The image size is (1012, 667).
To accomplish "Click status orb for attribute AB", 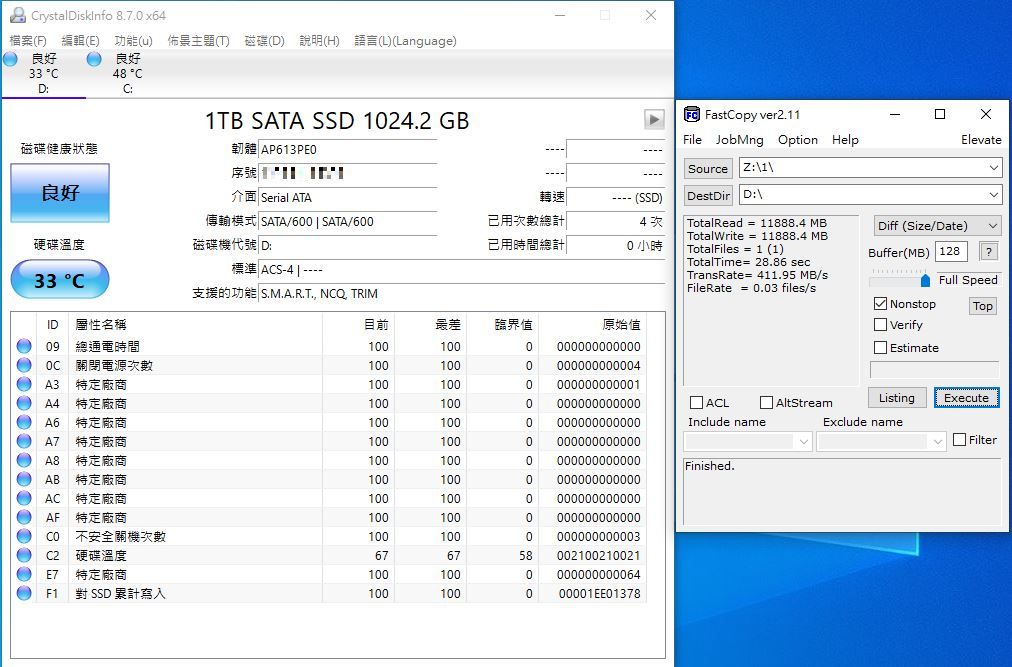I will (x=24, y=479).
